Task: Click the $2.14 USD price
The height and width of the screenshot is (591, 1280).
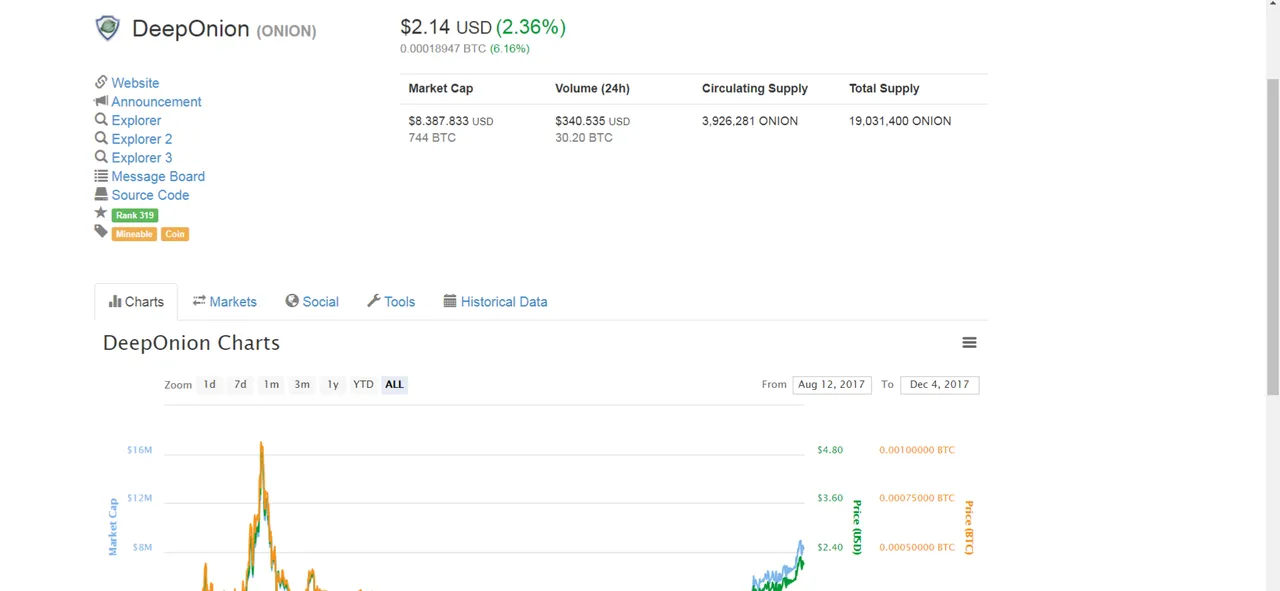Action: [x=446, y=27]
